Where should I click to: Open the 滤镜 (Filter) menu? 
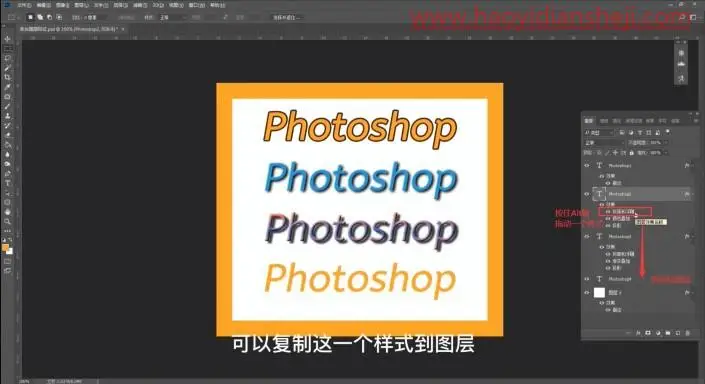[139, 5]
